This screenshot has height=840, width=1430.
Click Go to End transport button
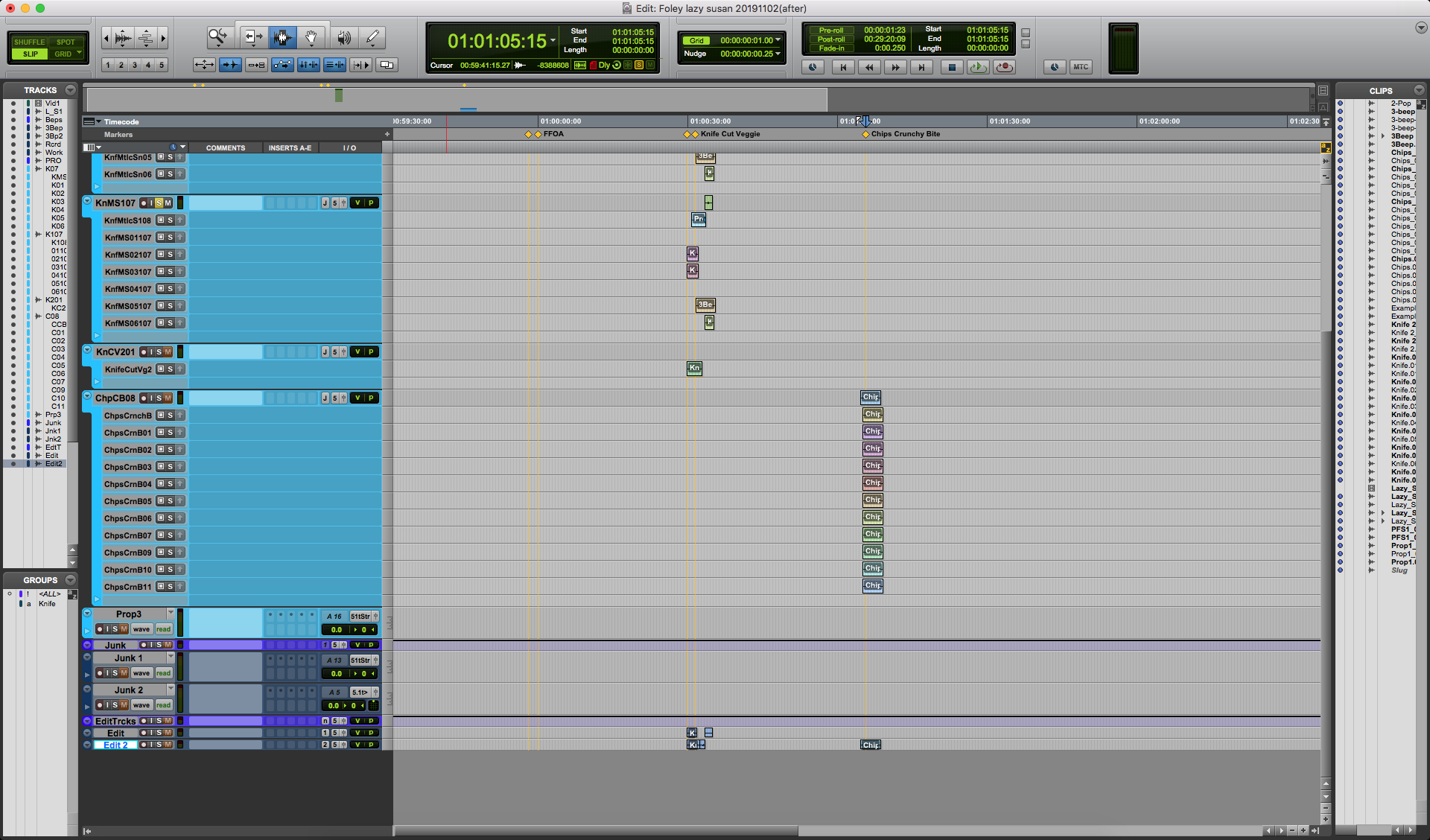pyautogui.click(x=921, y=67)
